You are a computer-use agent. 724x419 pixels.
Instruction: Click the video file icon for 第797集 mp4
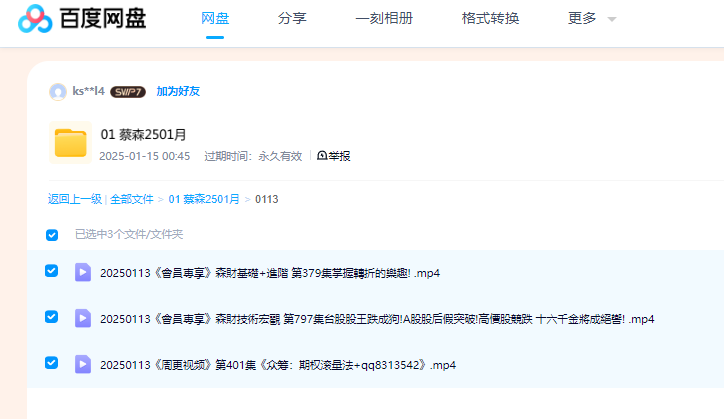pyautogui.click(x=83, y=318)
